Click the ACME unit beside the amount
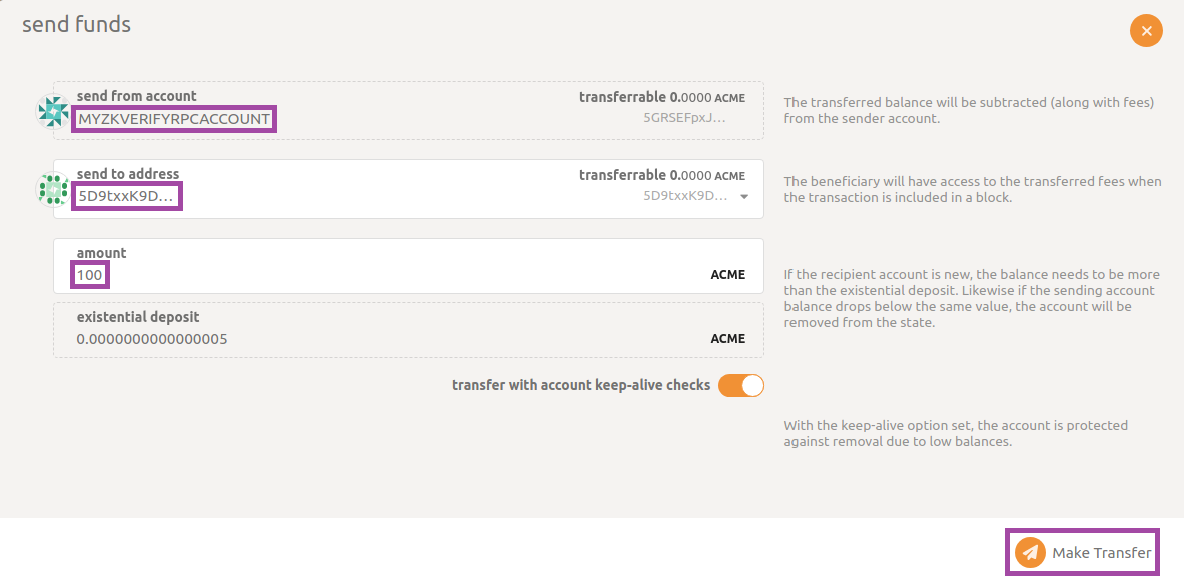 727,274
